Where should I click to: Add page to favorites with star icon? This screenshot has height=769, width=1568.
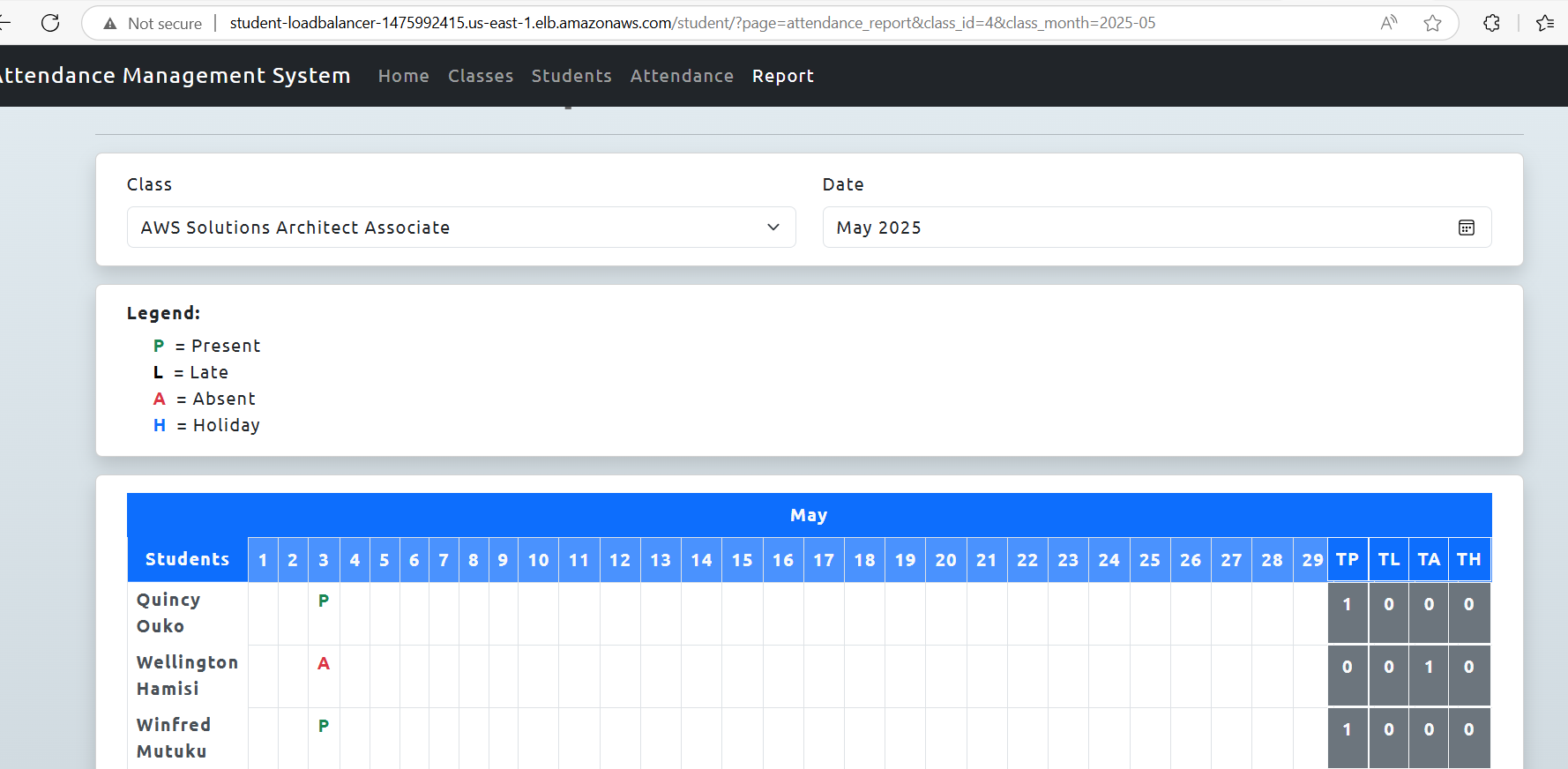click(x=1432, y=23)
